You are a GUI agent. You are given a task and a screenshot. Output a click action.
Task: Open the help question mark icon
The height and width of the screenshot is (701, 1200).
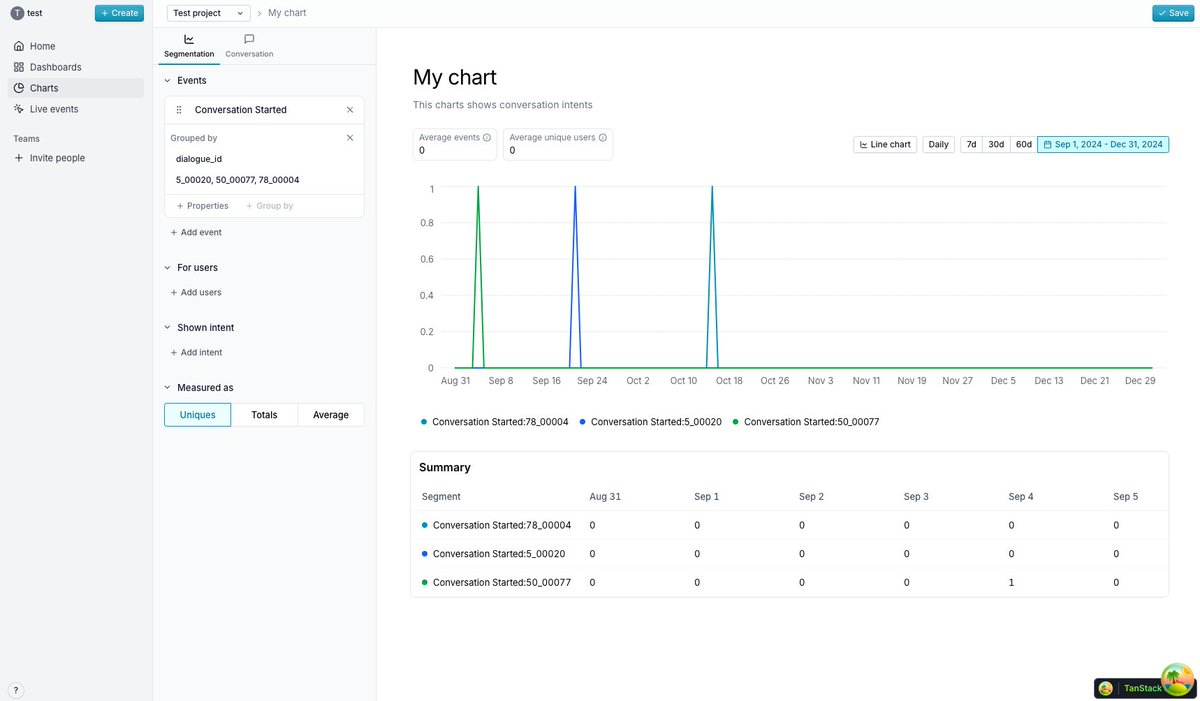[16, 690]
